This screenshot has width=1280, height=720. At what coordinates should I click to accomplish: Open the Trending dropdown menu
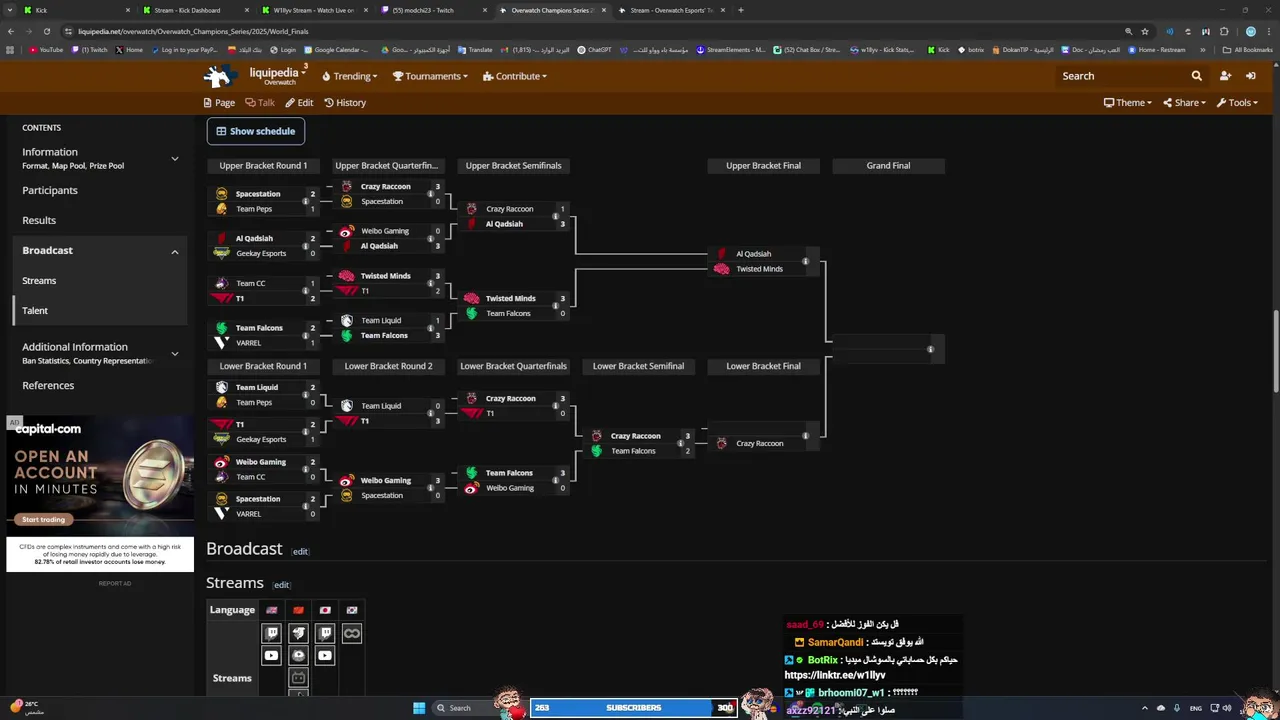349,76
